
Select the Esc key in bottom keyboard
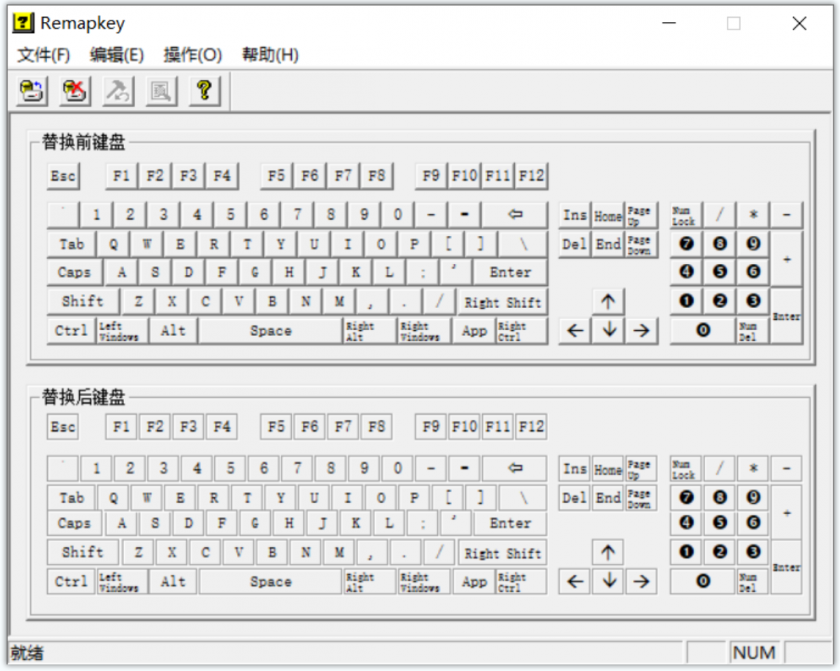62,427
